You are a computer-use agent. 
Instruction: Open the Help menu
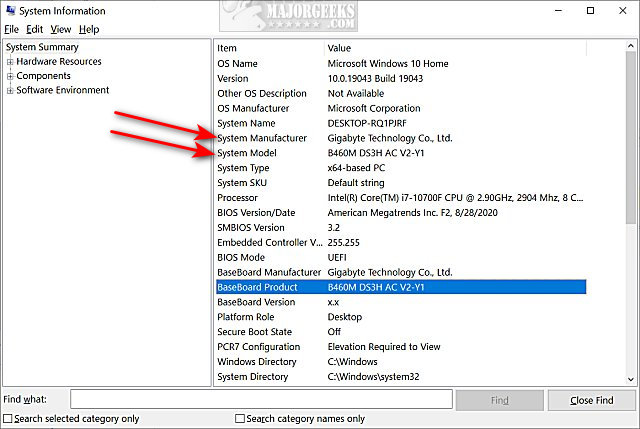89,29
